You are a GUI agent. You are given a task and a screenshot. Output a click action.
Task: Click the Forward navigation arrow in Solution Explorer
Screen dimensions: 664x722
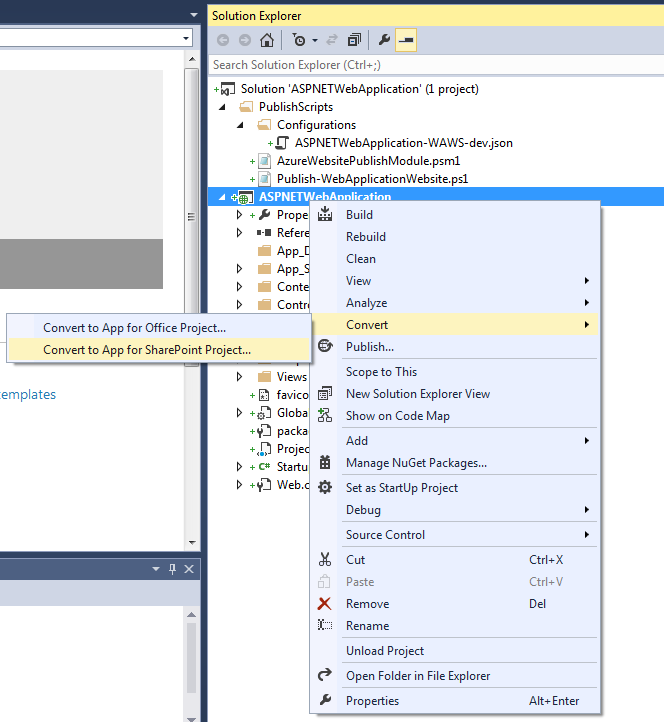[245, 41]
